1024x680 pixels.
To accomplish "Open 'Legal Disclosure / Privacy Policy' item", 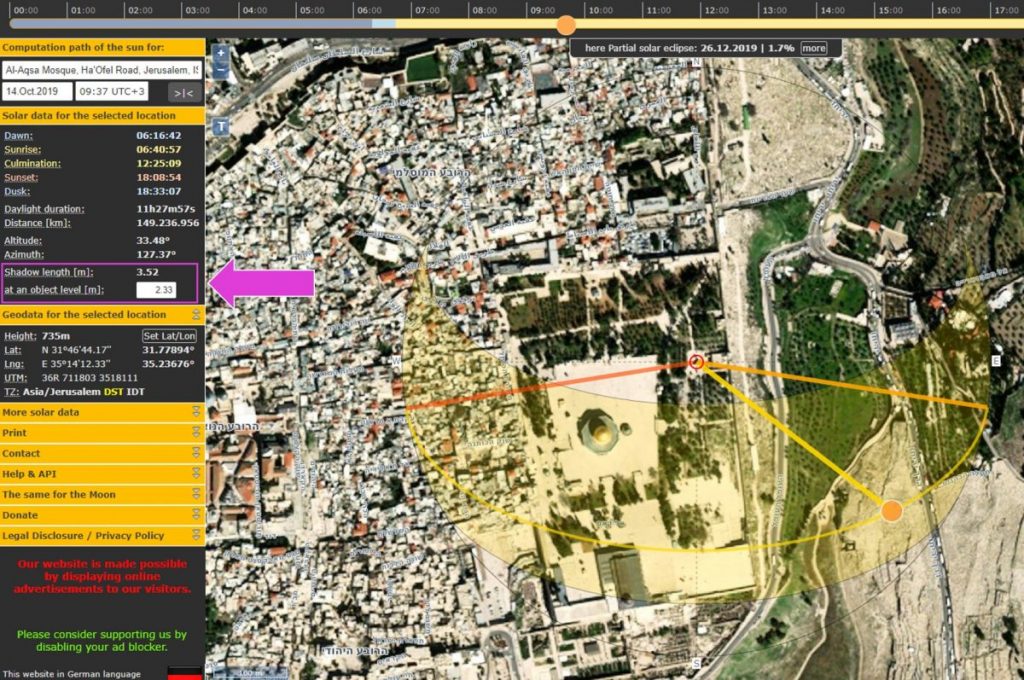I will click(x=102, y=536).
